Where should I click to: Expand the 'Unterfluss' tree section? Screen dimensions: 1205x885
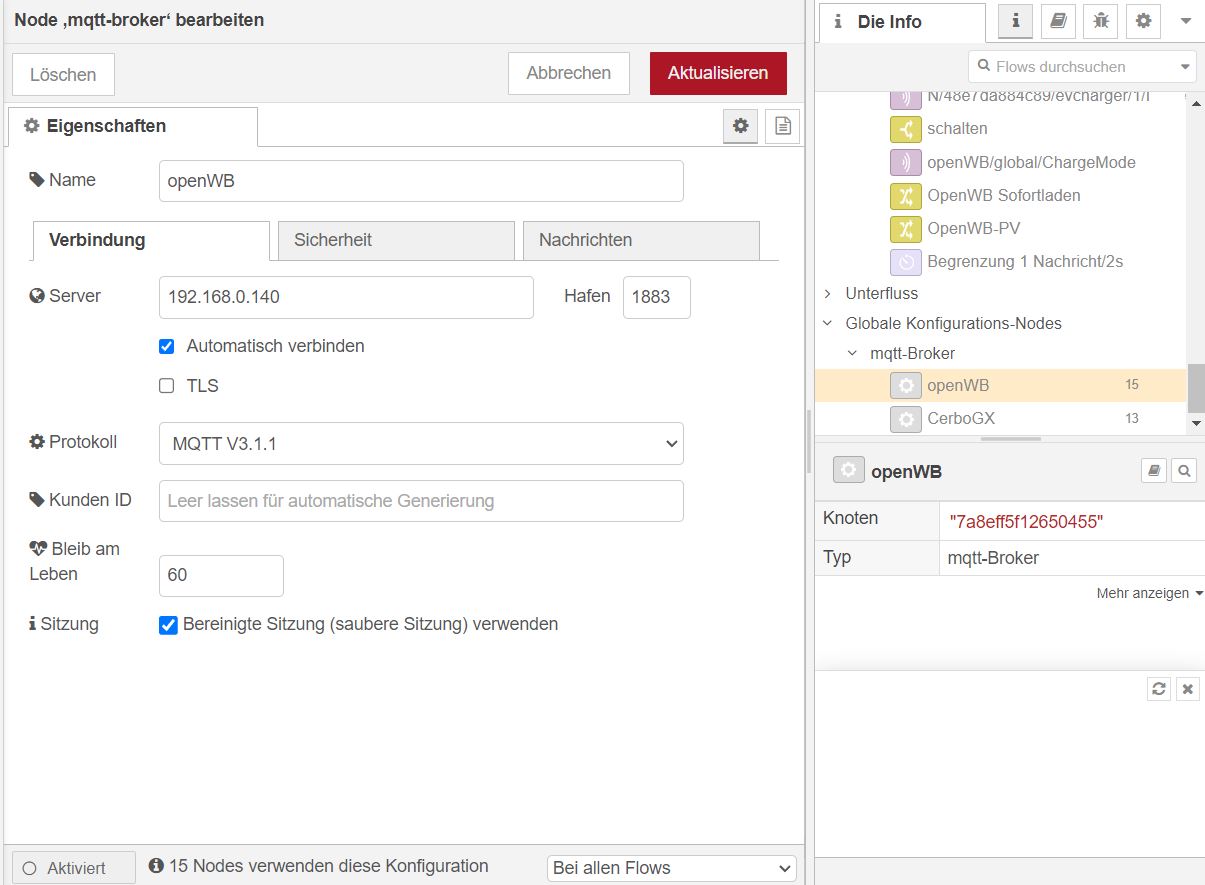click(827, 293)
